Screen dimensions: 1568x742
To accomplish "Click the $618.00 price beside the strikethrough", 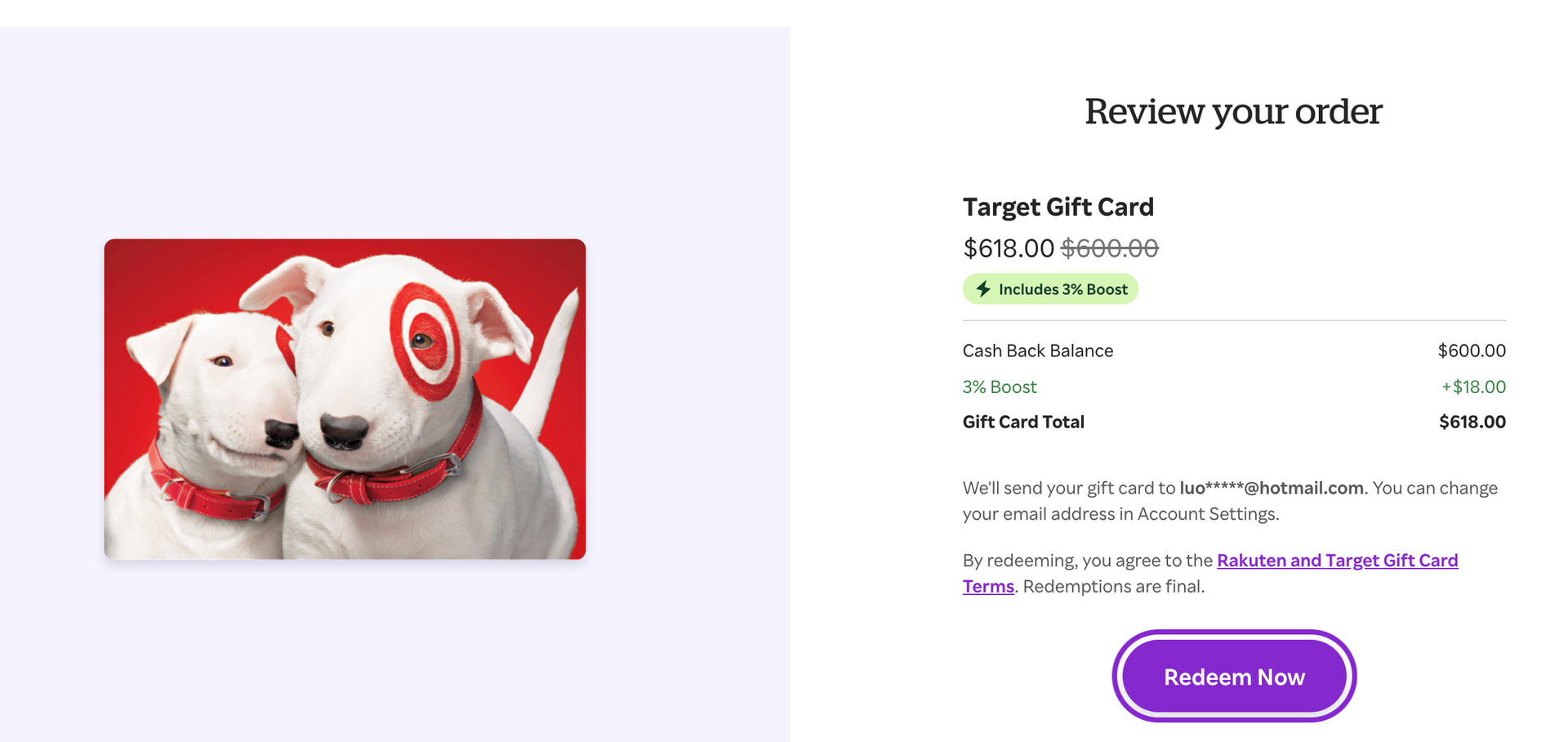I will 1009,248.
